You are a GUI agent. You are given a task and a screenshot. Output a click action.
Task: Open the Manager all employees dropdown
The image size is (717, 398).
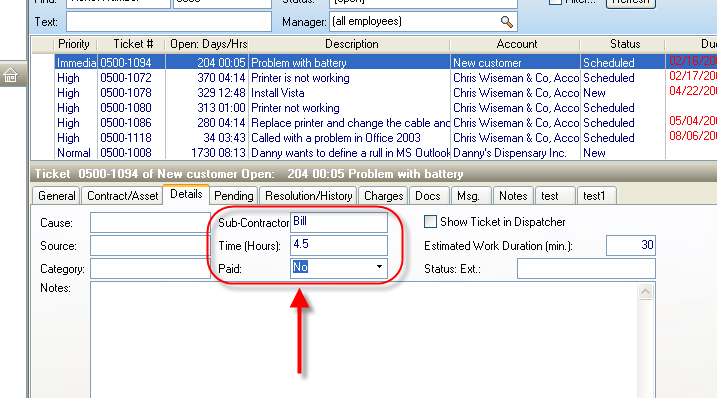[423, 22]
